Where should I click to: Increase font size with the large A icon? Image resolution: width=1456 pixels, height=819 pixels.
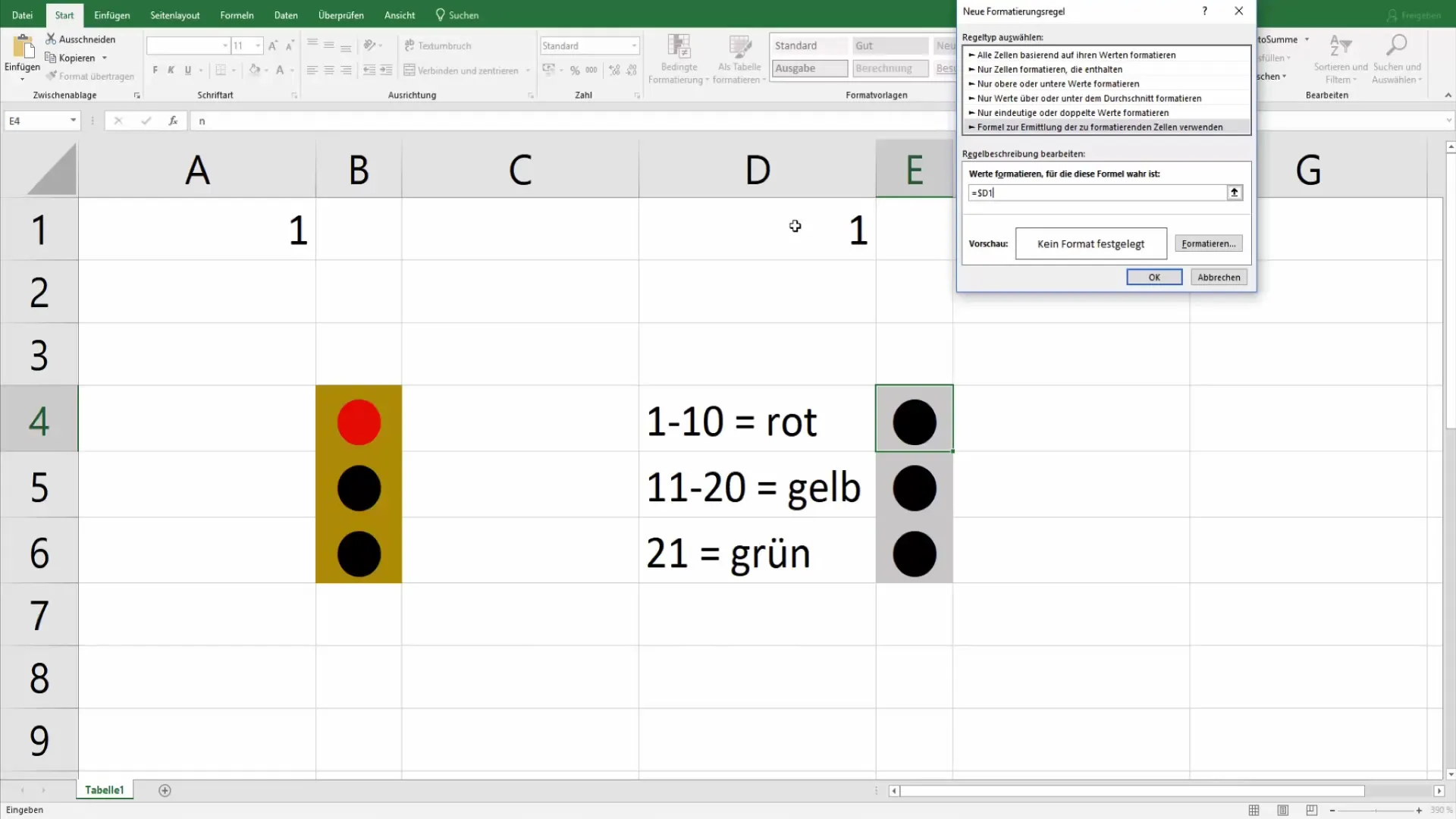pos(273,45)
